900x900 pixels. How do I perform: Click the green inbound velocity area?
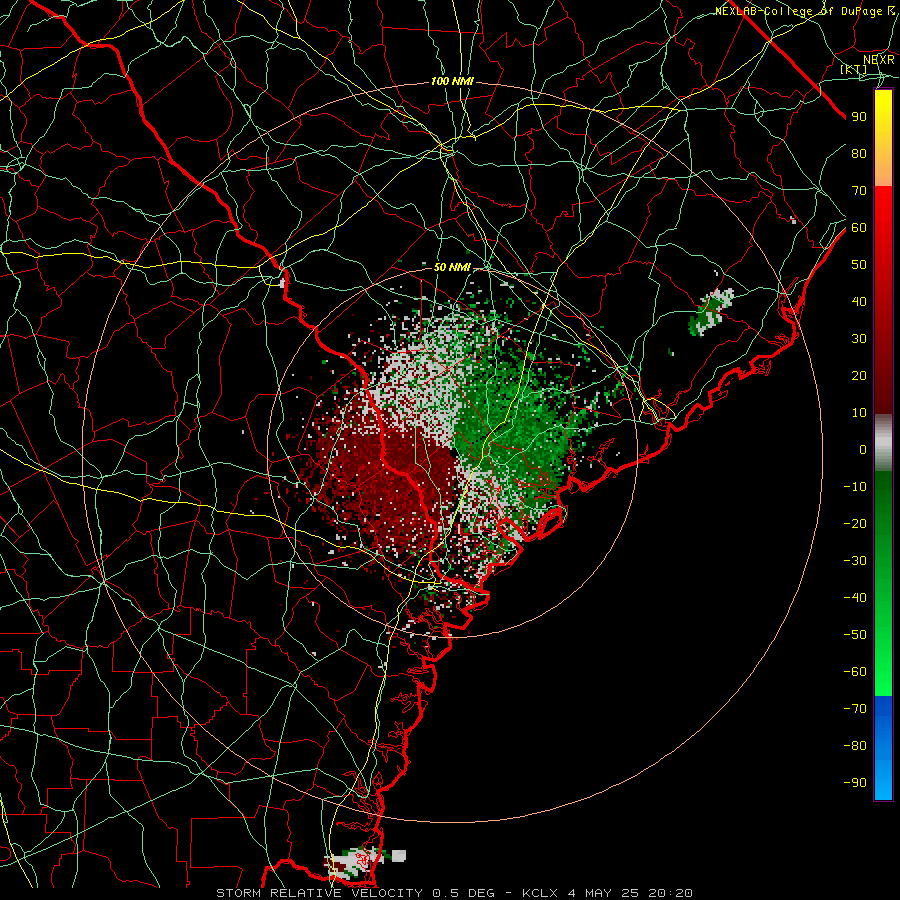point(511,425)
